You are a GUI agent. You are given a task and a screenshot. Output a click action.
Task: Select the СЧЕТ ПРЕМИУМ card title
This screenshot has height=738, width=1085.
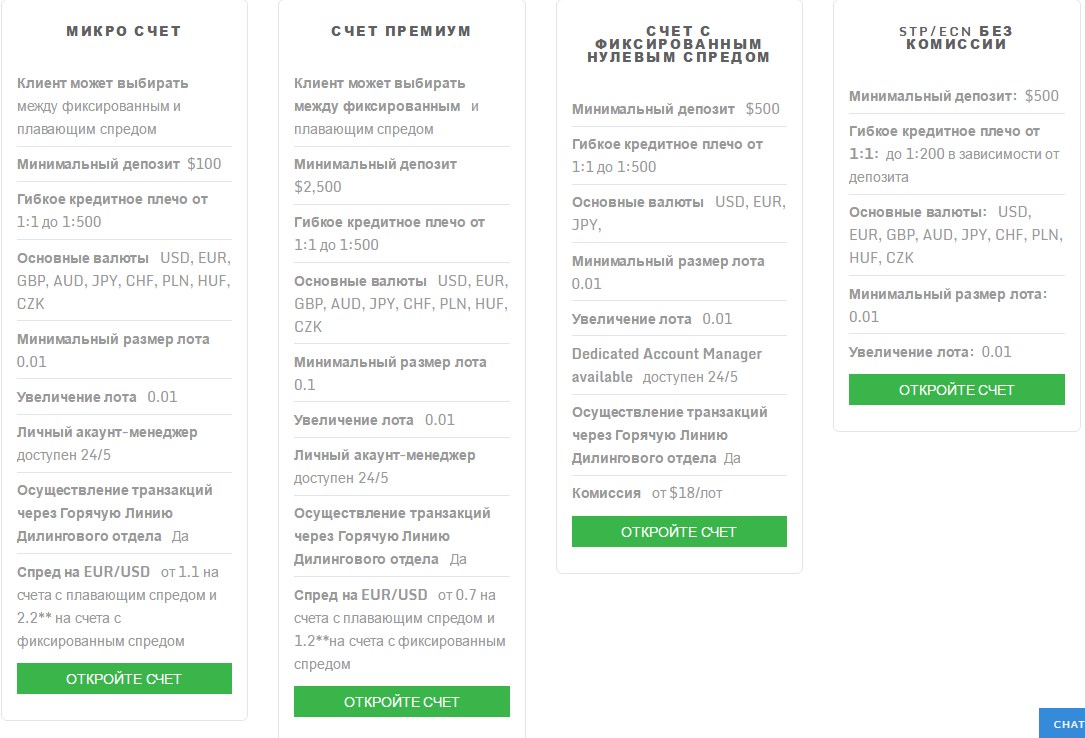[x=401, y=31]
